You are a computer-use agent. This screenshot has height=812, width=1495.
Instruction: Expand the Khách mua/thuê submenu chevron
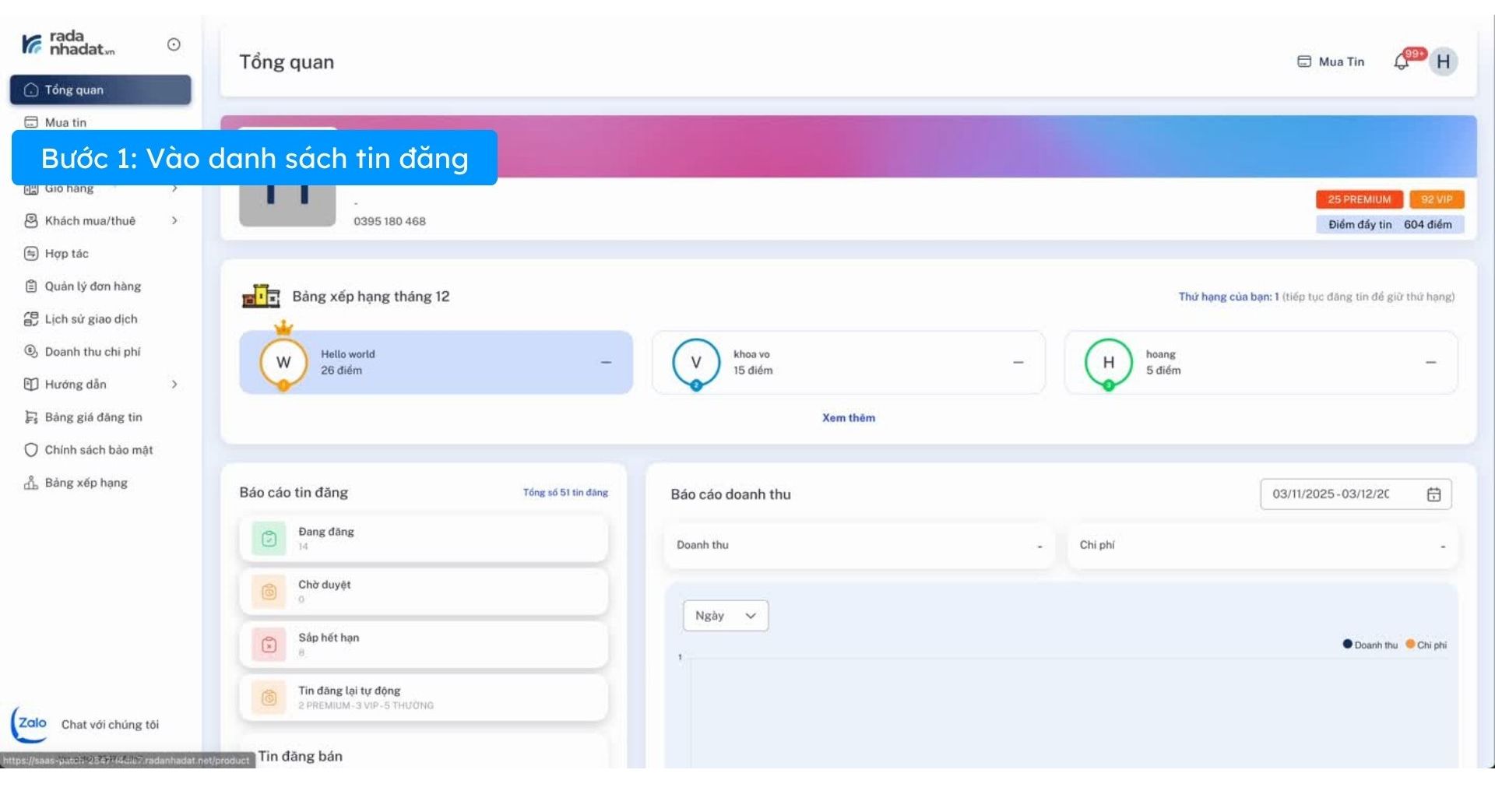click(x=174, y=221)
